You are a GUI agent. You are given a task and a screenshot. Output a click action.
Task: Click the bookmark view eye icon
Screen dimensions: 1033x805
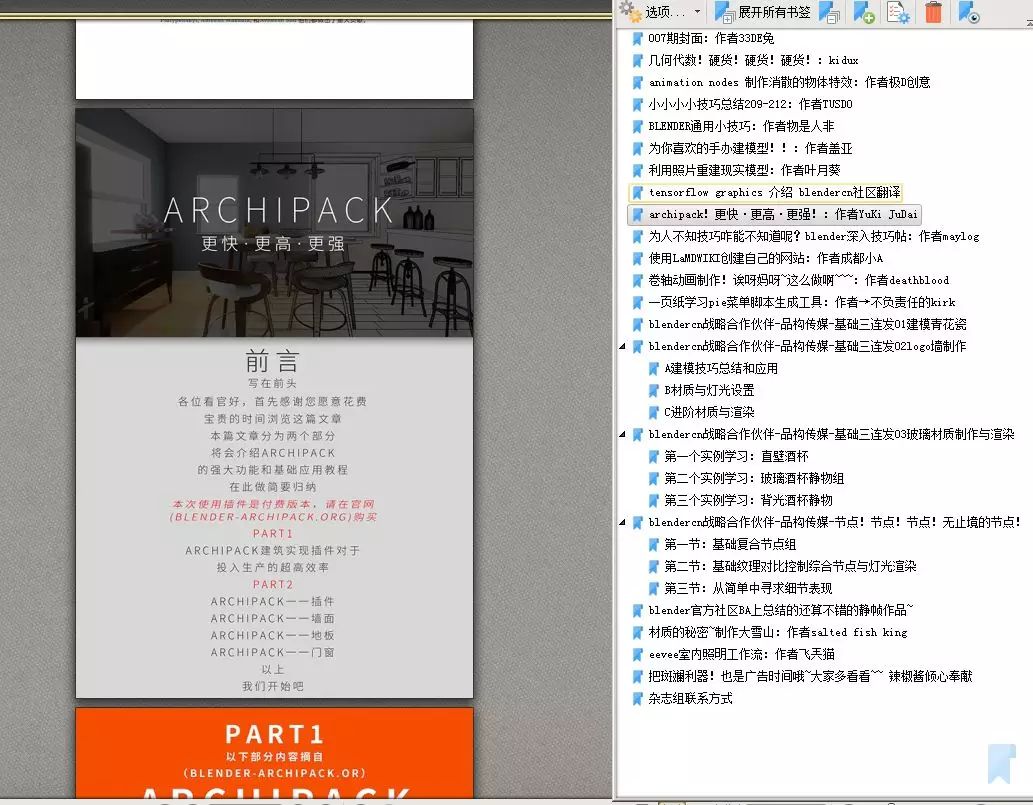pos(968,12)
